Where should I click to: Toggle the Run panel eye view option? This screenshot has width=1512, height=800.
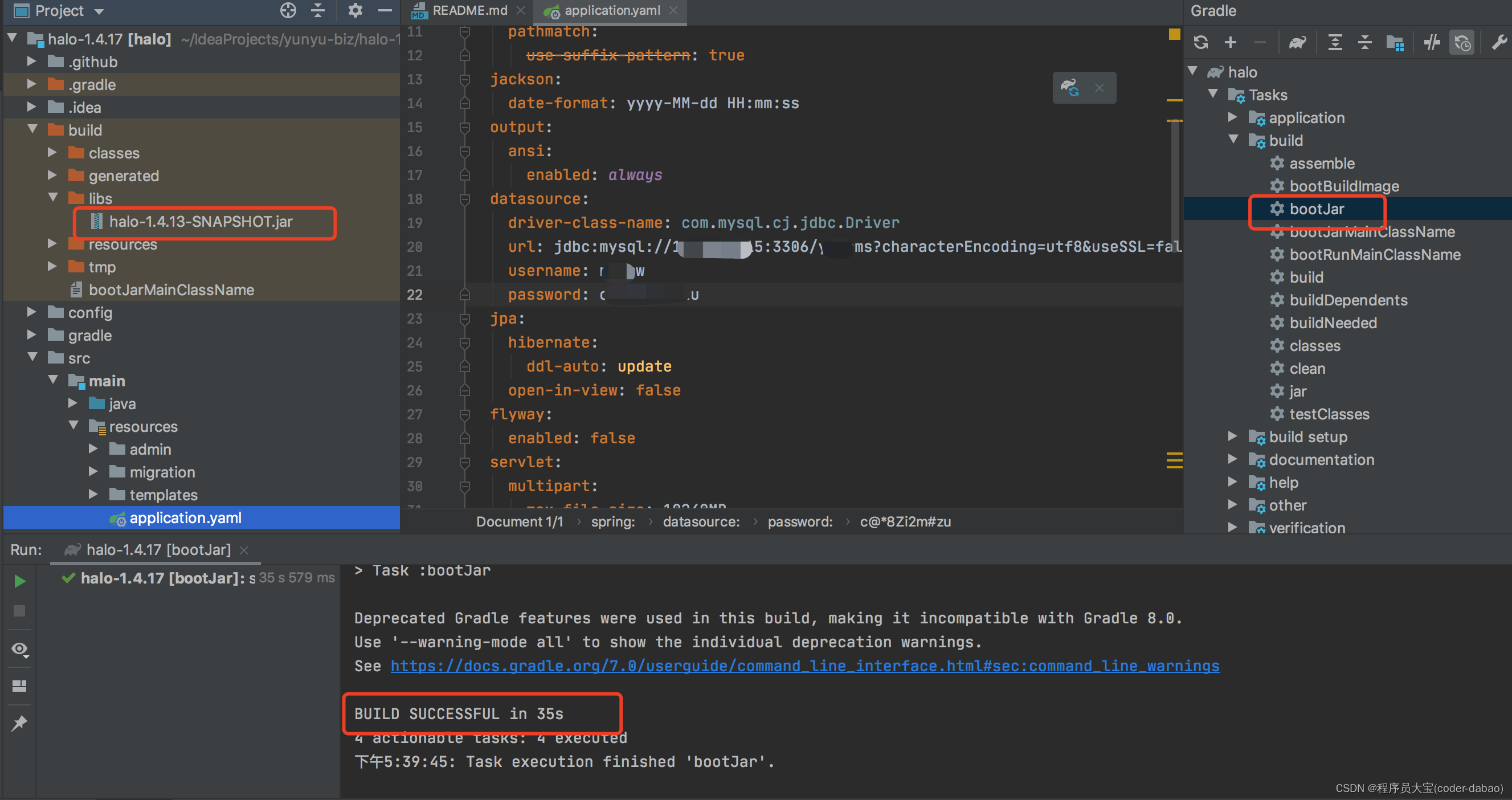(19, 649)
